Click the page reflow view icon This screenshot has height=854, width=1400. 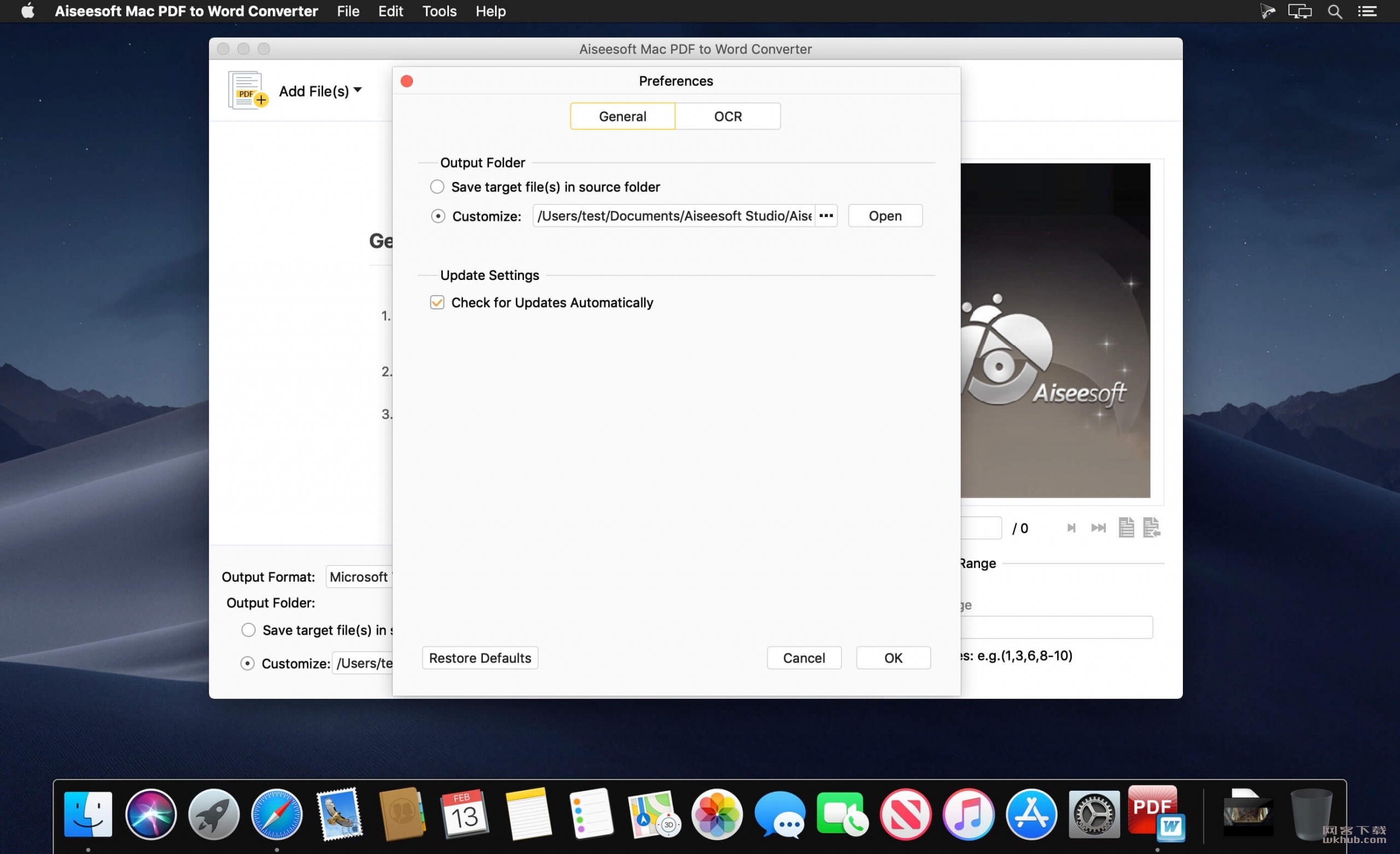(x=1151, y=527)
